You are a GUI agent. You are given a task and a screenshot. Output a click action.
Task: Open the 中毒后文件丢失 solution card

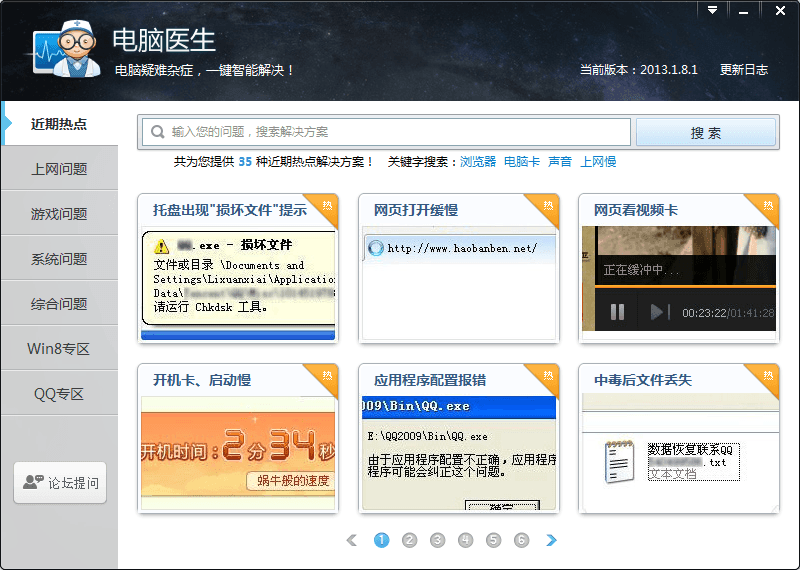(x=679, y=438)
